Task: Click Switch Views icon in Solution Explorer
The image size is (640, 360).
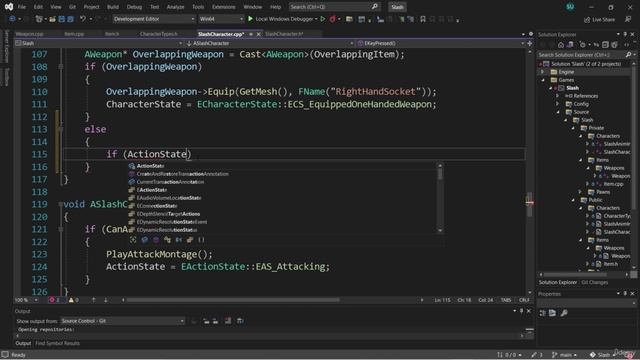Action: (x=570, y=44)
